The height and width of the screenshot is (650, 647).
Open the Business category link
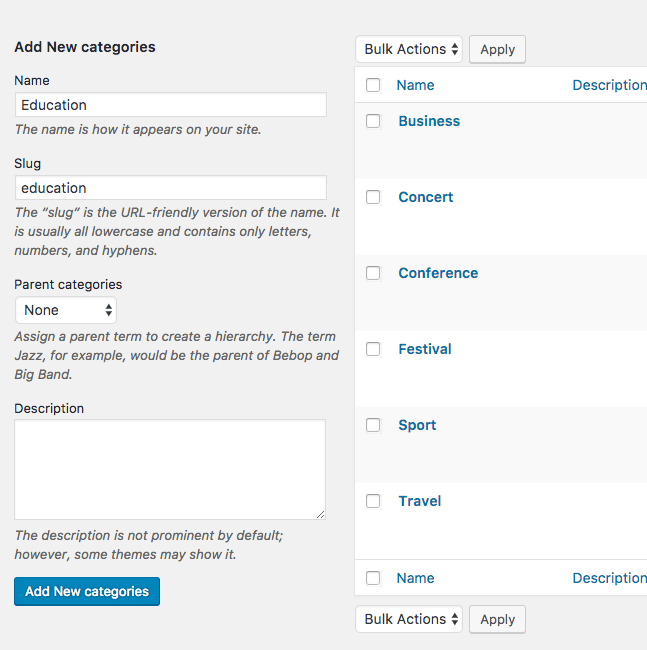429,121
